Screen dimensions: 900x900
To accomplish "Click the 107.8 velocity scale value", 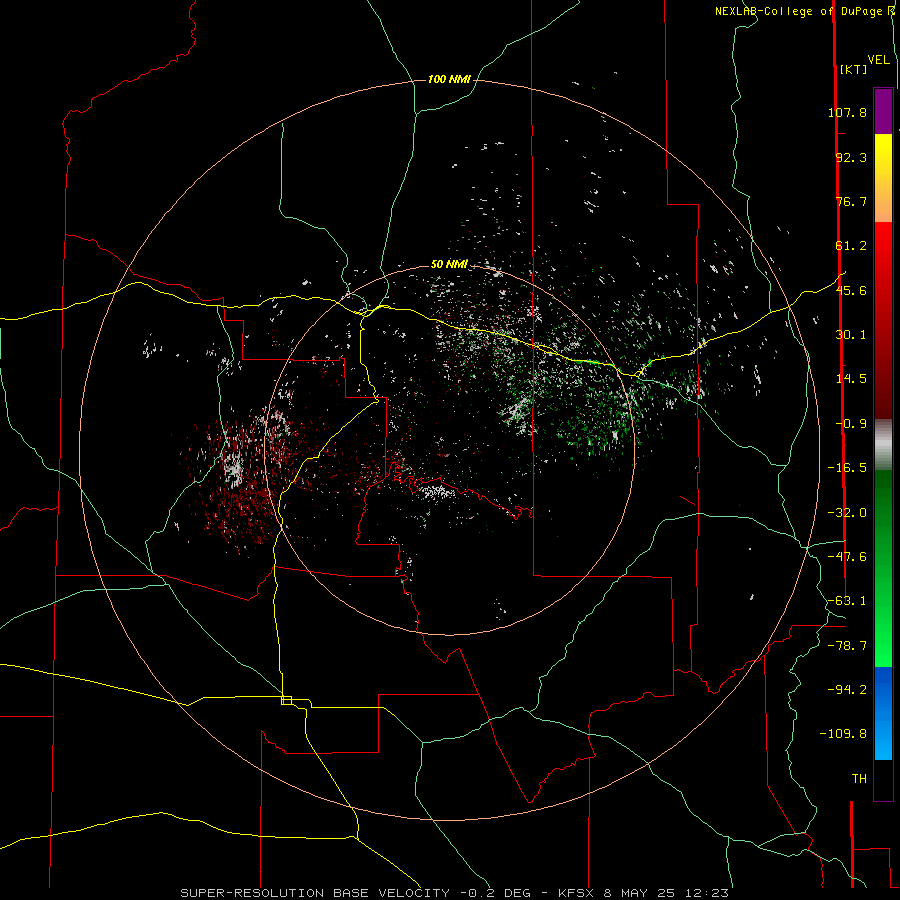I will click(x=847, y=112).
